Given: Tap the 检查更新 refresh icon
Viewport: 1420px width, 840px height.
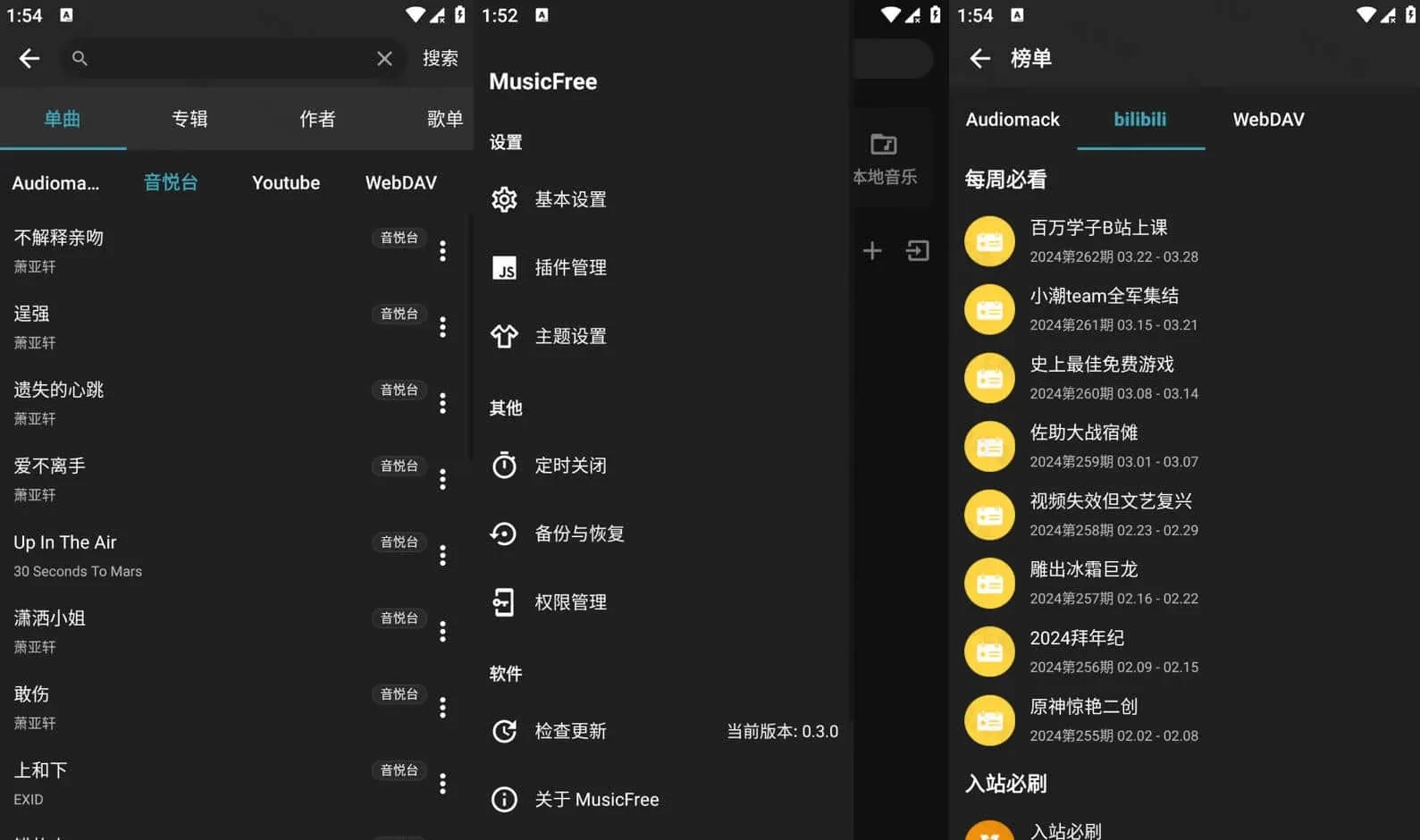Looking at the screenshot, I should click(x=504, y=731).
